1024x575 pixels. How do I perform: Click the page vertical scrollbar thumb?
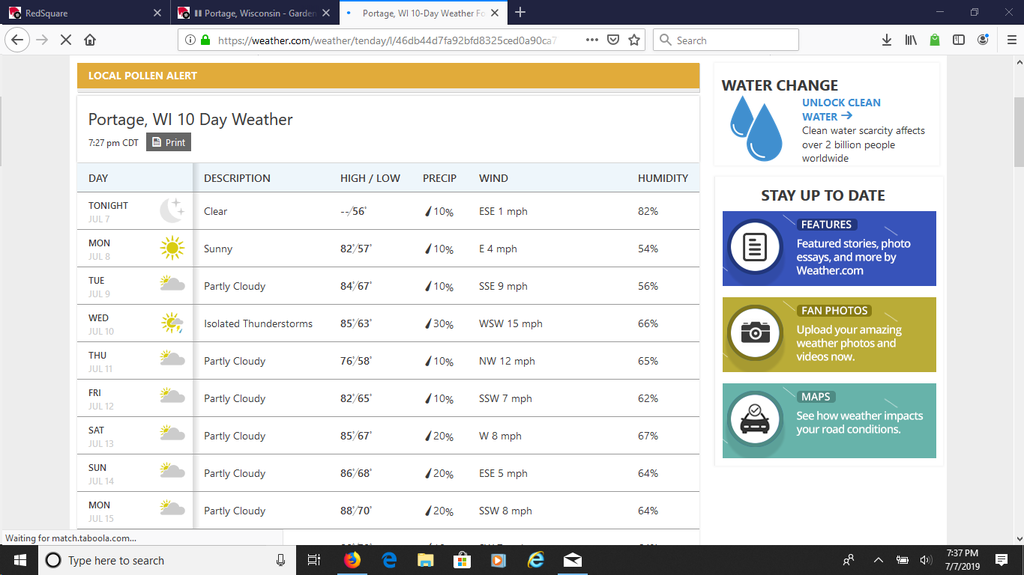point(1019,132)
